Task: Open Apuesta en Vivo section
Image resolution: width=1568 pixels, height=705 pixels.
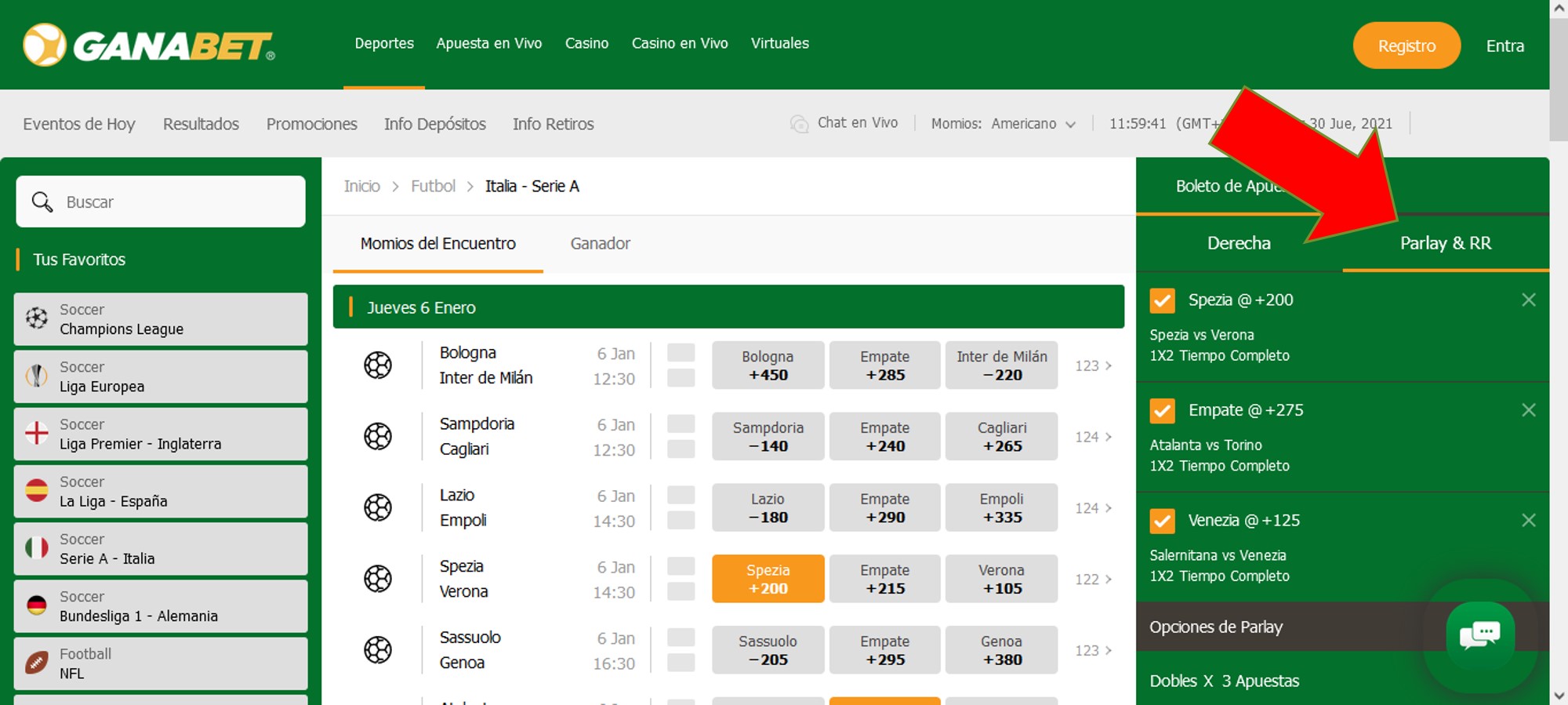Action: pyautogui.click(x=489, y=43)
